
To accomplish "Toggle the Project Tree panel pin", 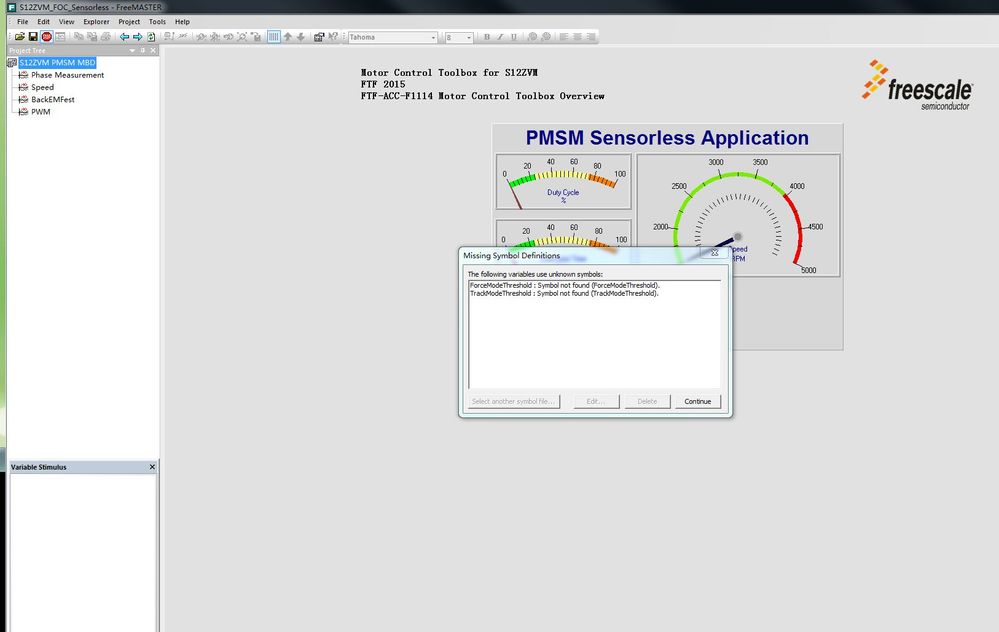I will (x=143, y=50).
